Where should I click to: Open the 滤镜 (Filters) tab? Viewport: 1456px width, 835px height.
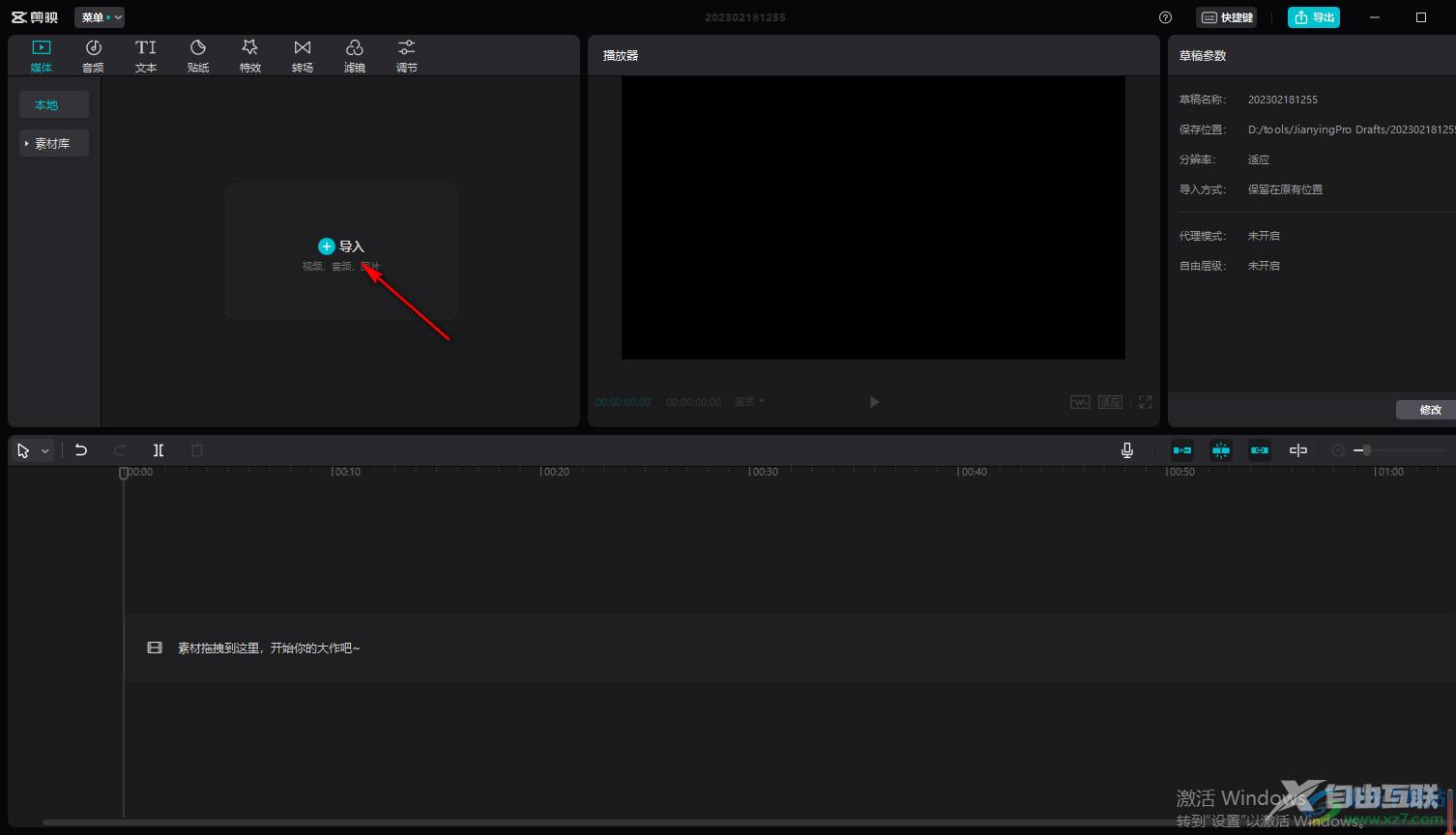coord(354,56)
